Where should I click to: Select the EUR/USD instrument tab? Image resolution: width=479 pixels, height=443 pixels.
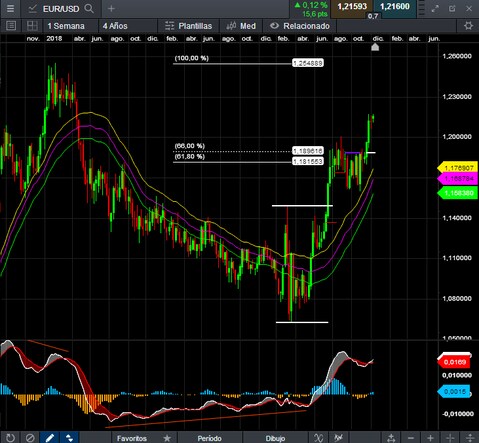pos(61,9)
